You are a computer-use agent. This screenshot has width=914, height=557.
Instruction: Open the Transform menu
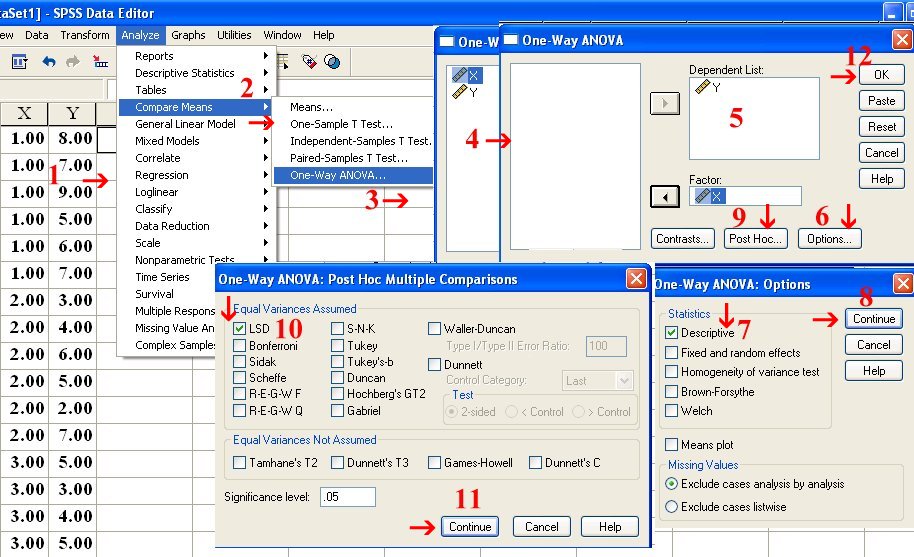click(x=85, y=35)
